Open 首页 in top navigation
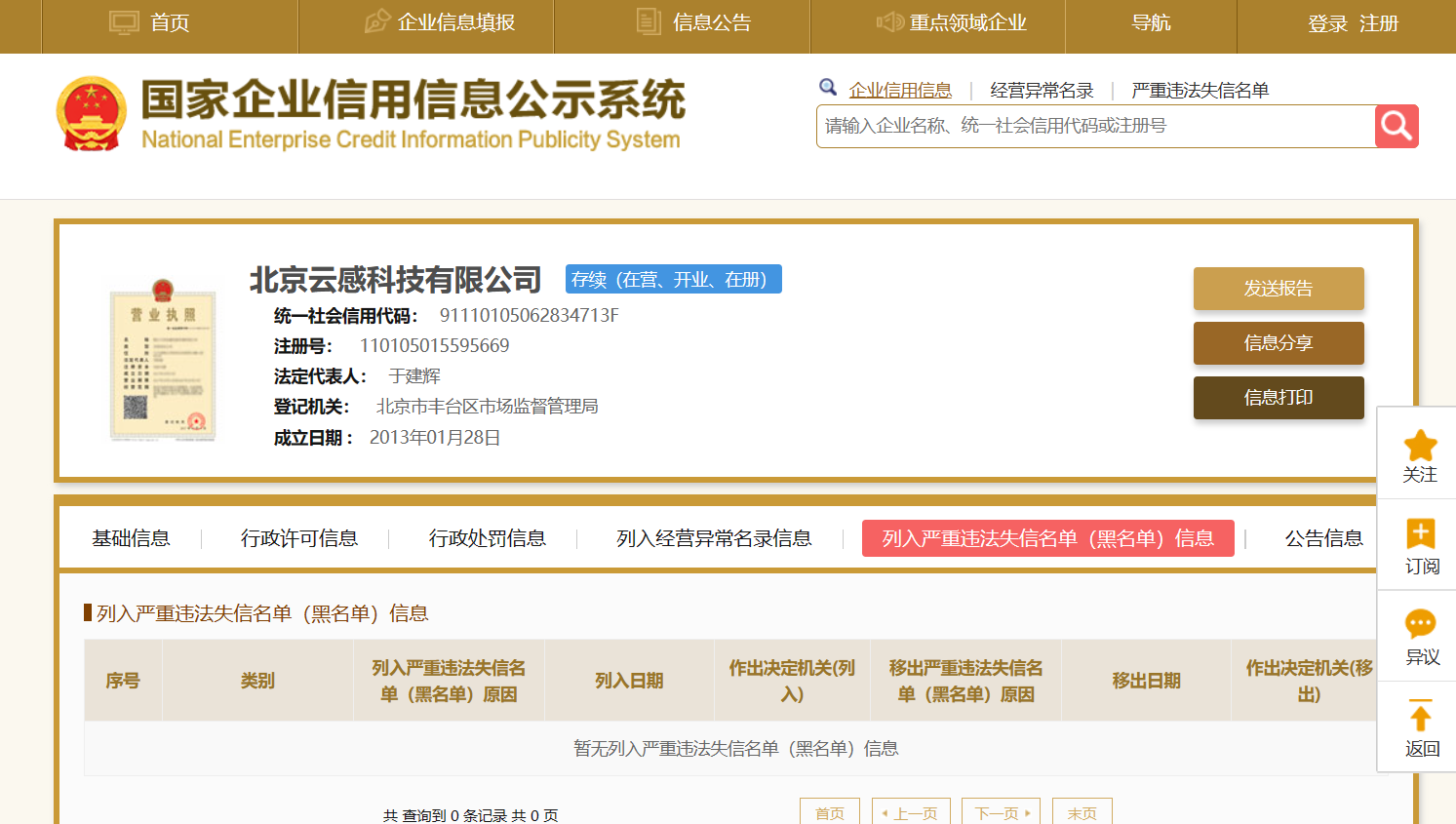Image resolution: width=1456 pixels, height=824 pixels. [x=170, y=22]
